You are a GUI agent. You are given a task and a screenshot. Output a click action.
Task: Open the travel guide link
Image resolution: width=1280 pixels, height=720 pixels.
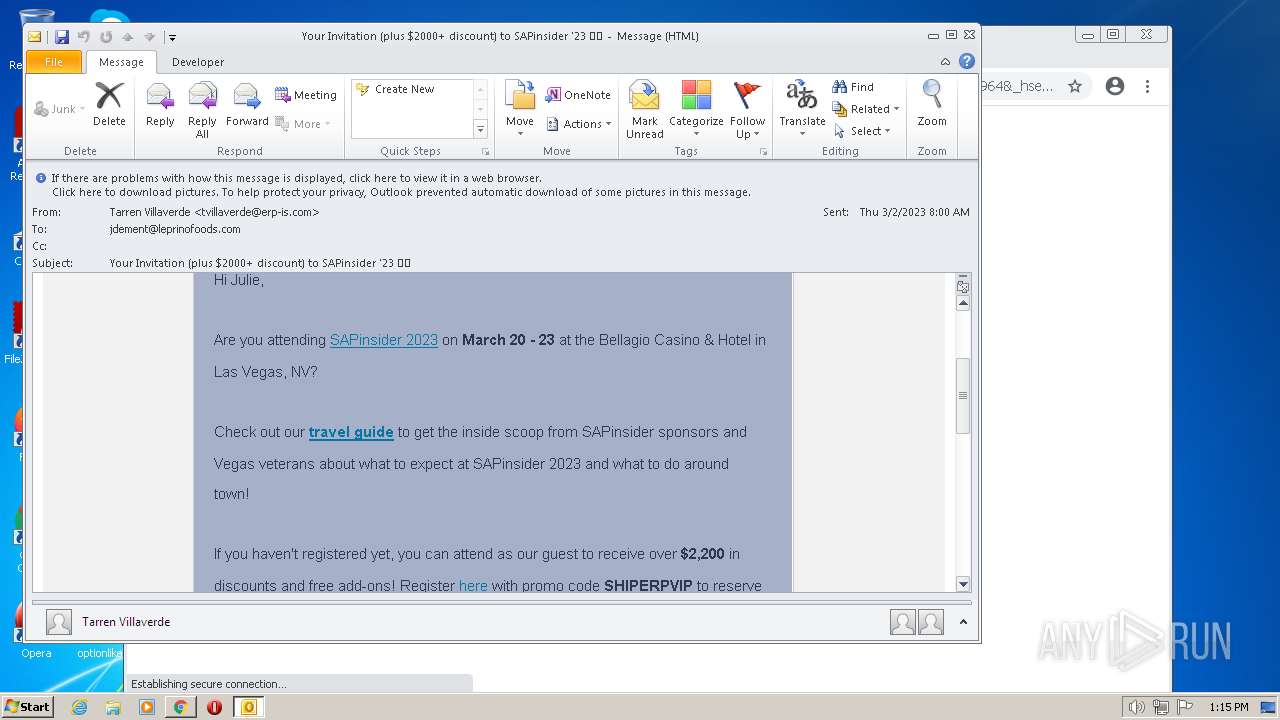click(x=351, y=432)
